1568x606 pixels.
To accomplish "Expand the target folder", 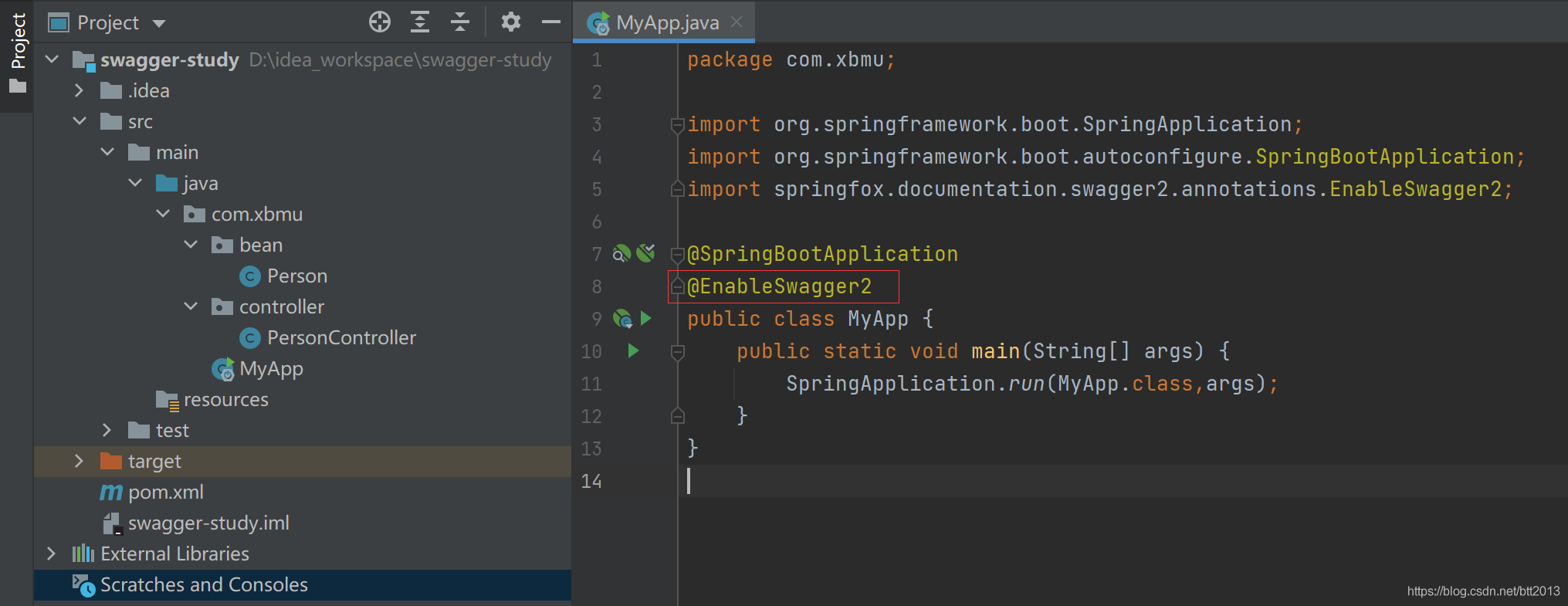I will [x=79, y=461].
